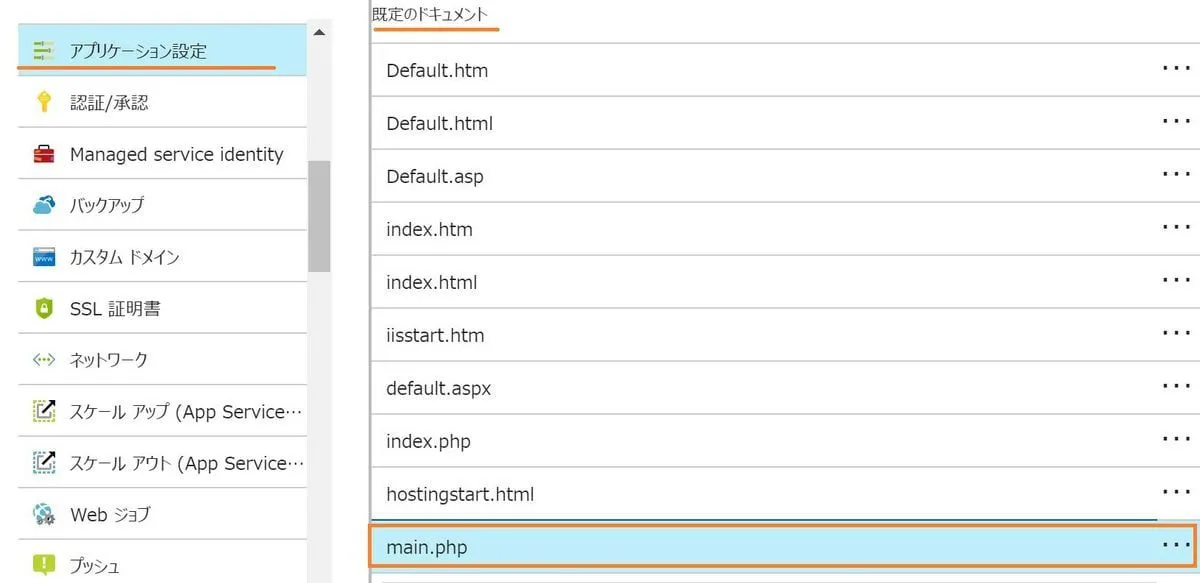The height and width of the screenshot is (583, 1200).
Task: Click the default.aspx document entry
Action: [x=760, y=388]
